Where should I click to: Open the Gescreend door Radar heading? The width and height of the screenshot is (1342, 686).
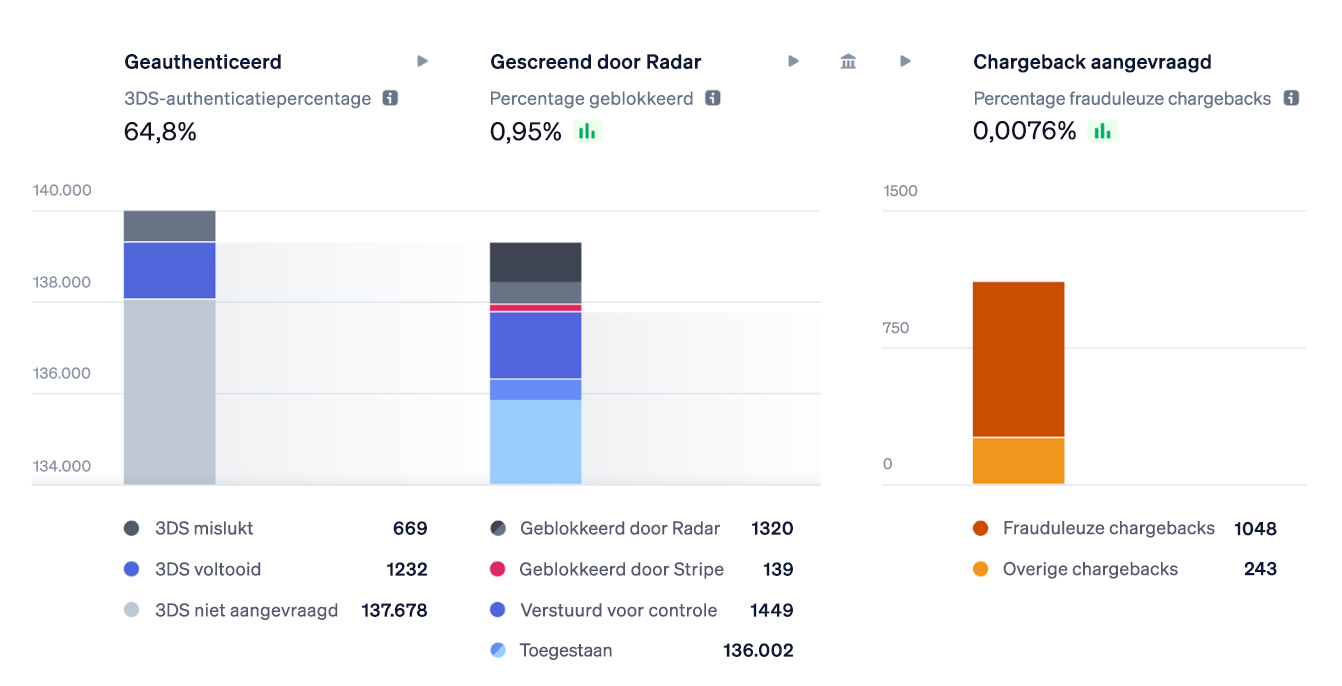click(x=595, y=62)
